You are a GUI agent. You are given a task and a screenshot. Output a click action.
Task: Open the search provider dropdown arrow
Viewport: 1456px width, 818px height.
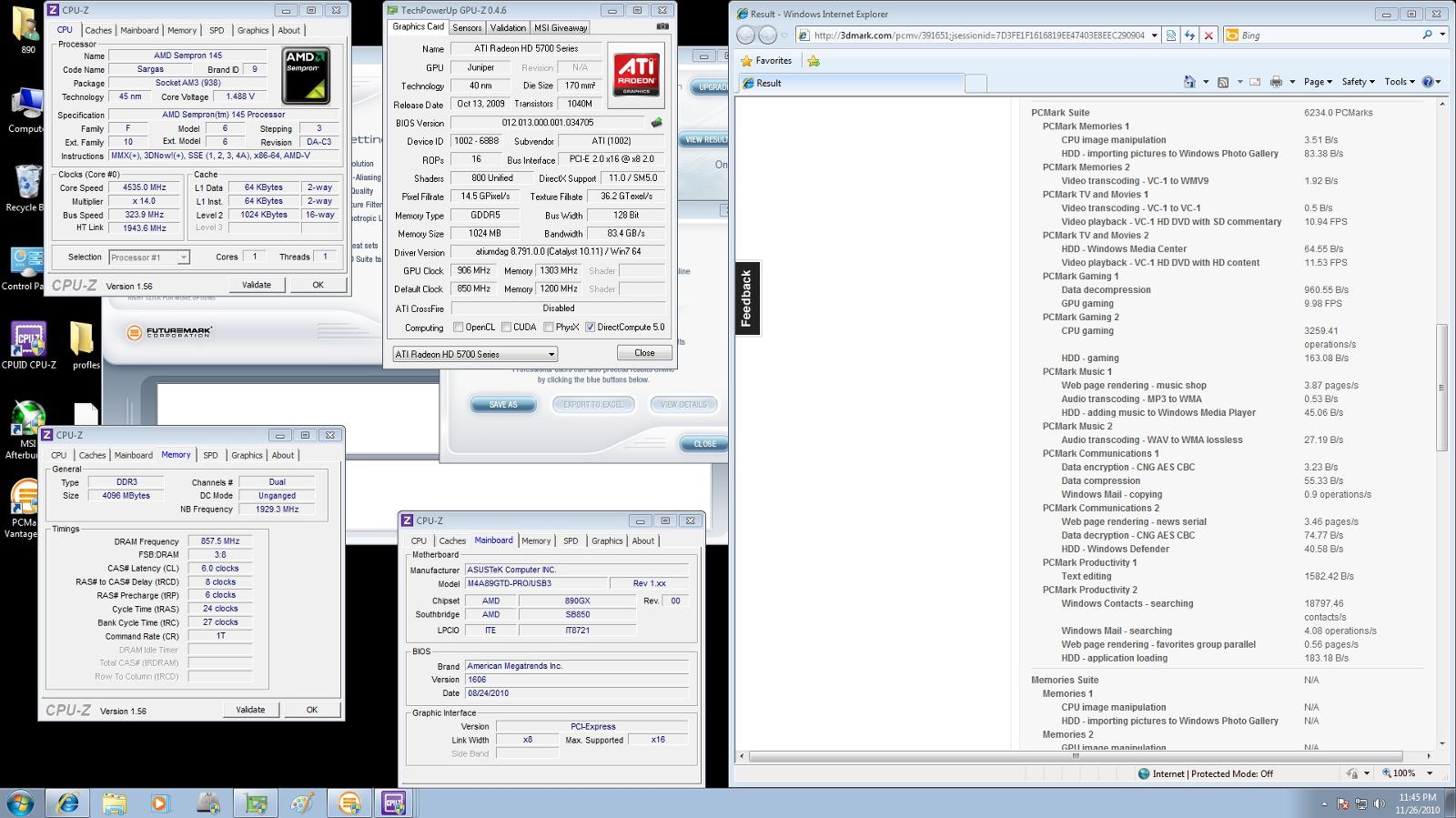click(1442, 35)
